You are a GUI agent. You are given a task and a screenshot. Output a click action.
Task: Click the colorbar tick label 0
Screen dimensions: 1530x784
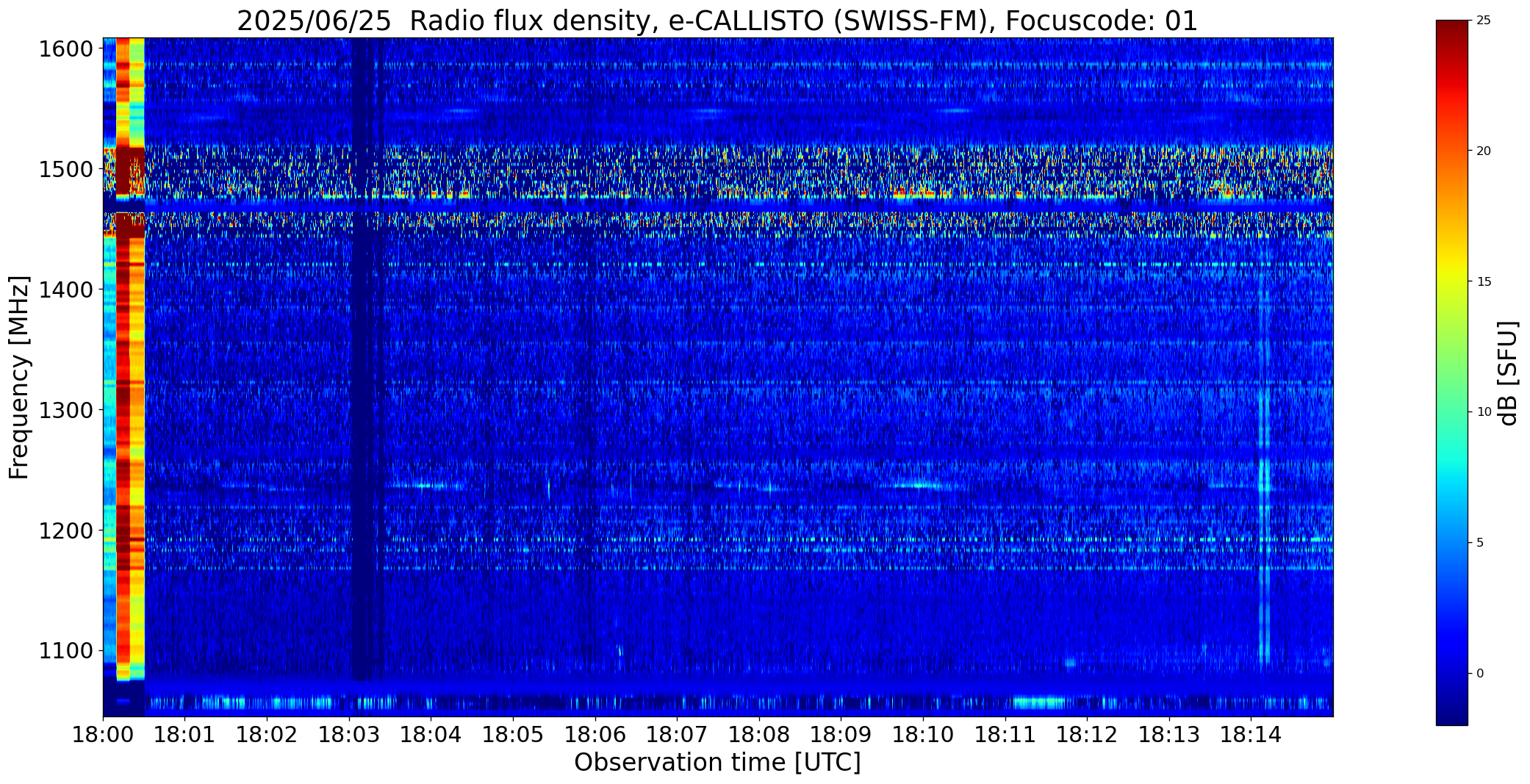[x=1480, y=674]
